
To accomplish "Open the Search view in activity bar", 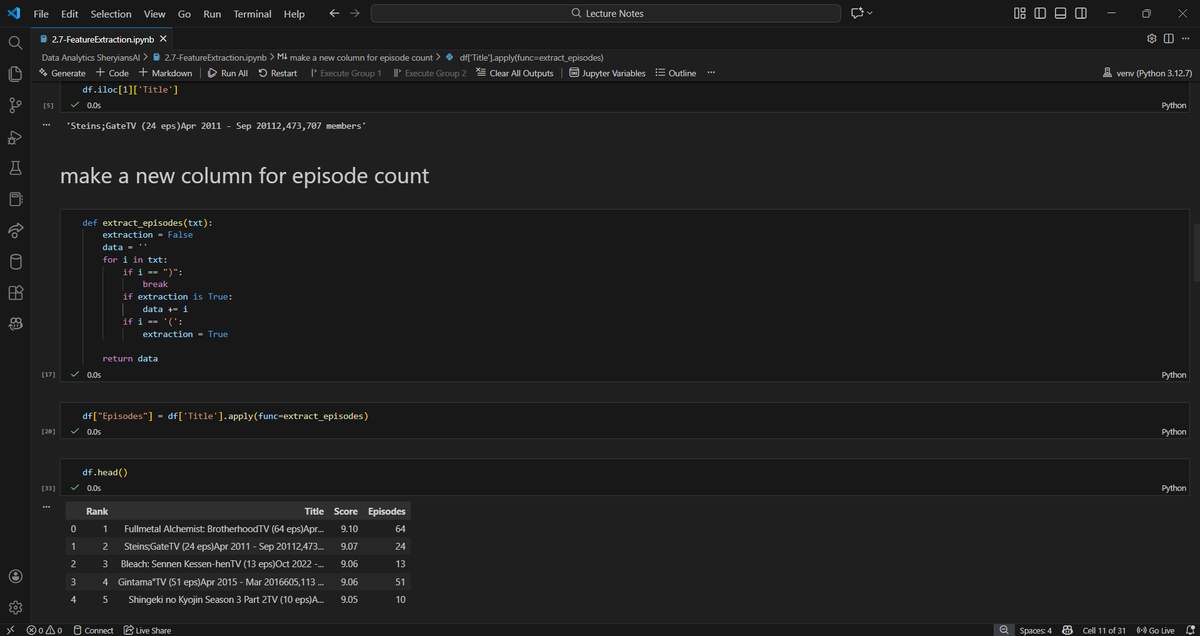I will click(x=15, y=43).
